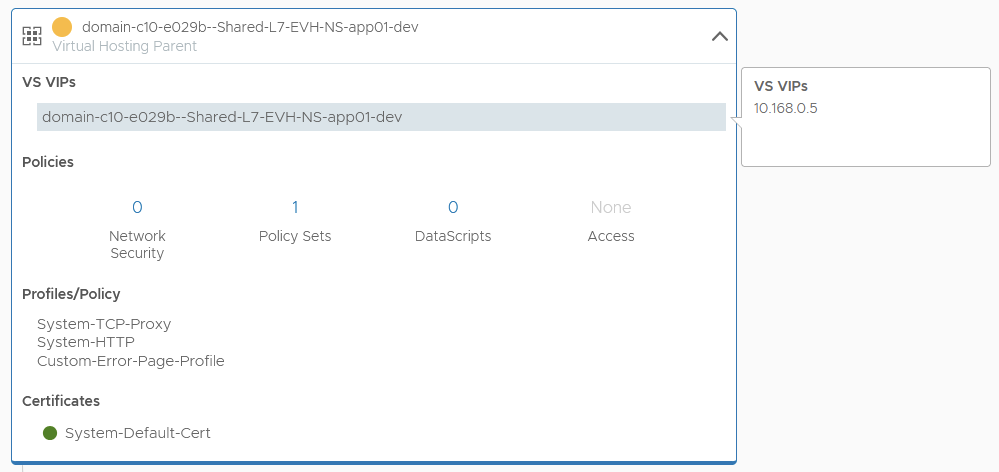Click the orange health status circle
This screenshot has height=472, width=999.
62,27
